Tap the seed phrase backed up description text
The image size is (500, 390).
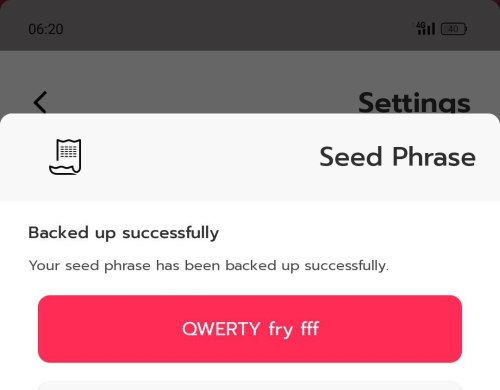(209, 266)
